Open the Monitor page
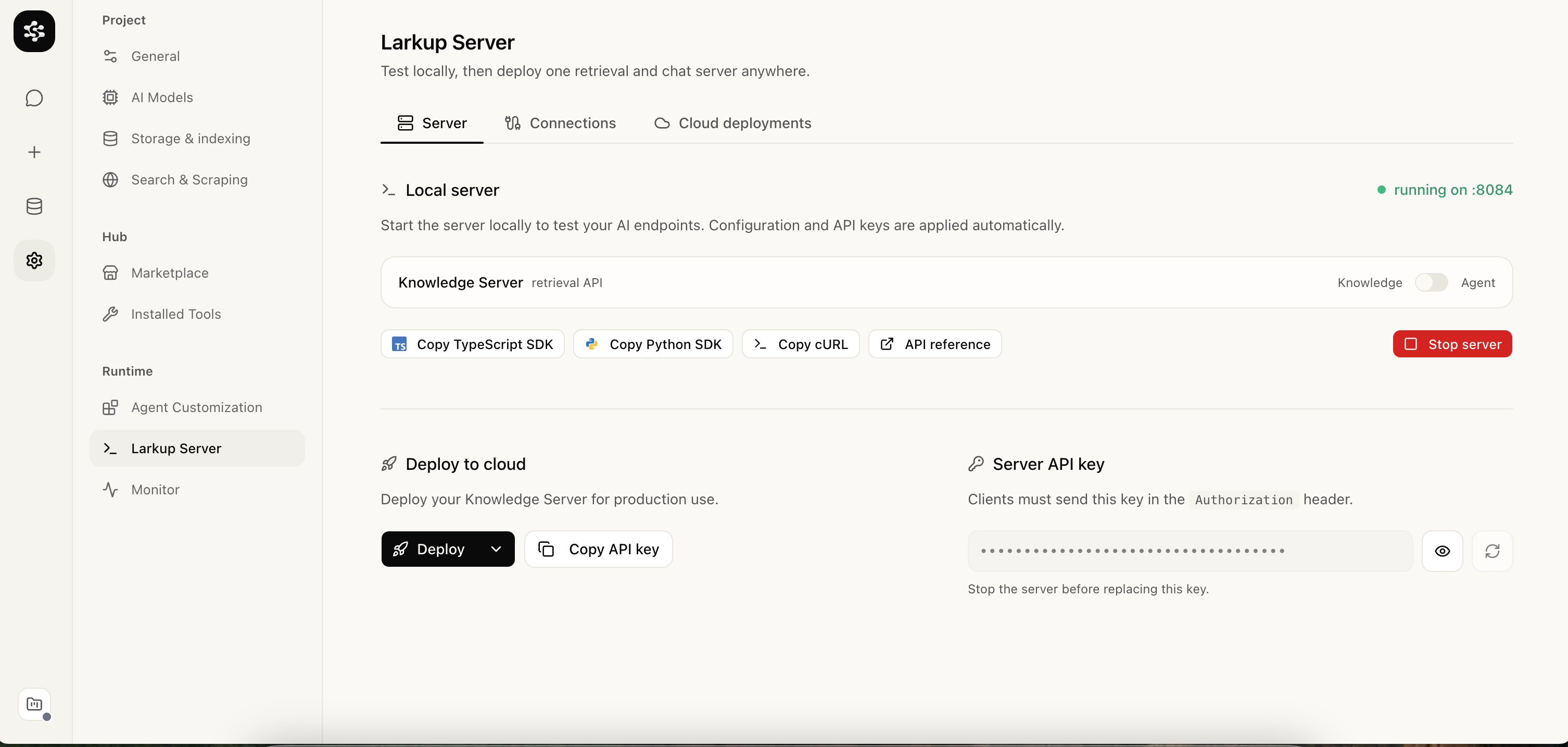Screen dimensions: 1568x747 coord(197,490)
